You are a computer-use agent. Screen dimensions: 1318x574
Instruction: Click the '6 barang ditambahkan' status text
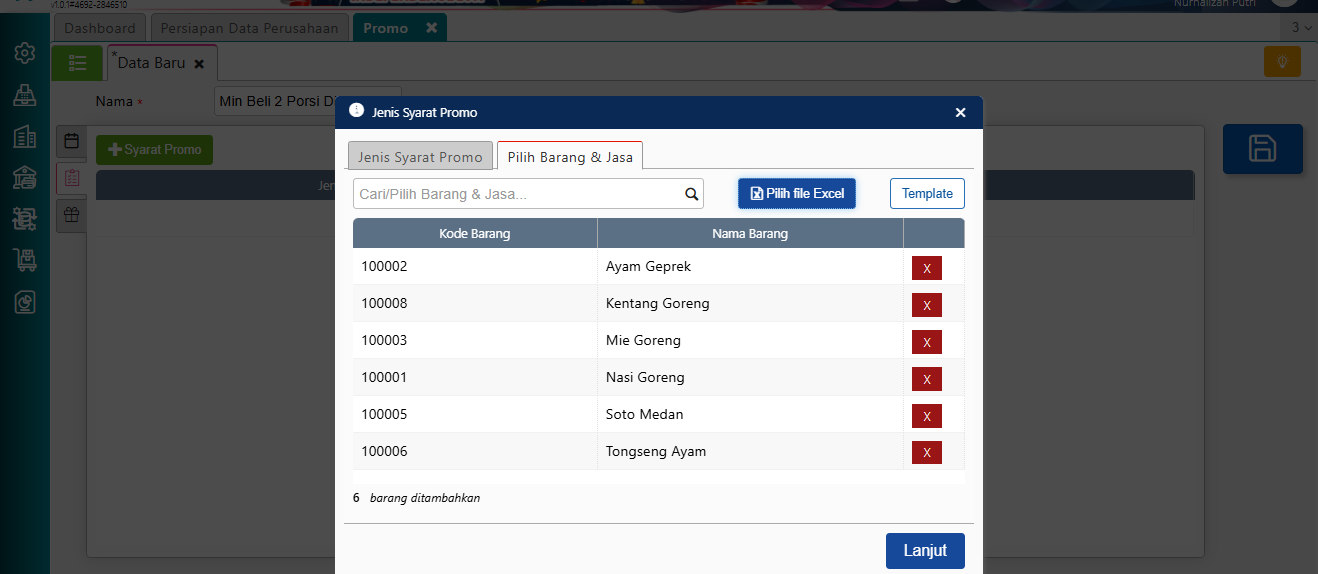click(416, 498)
